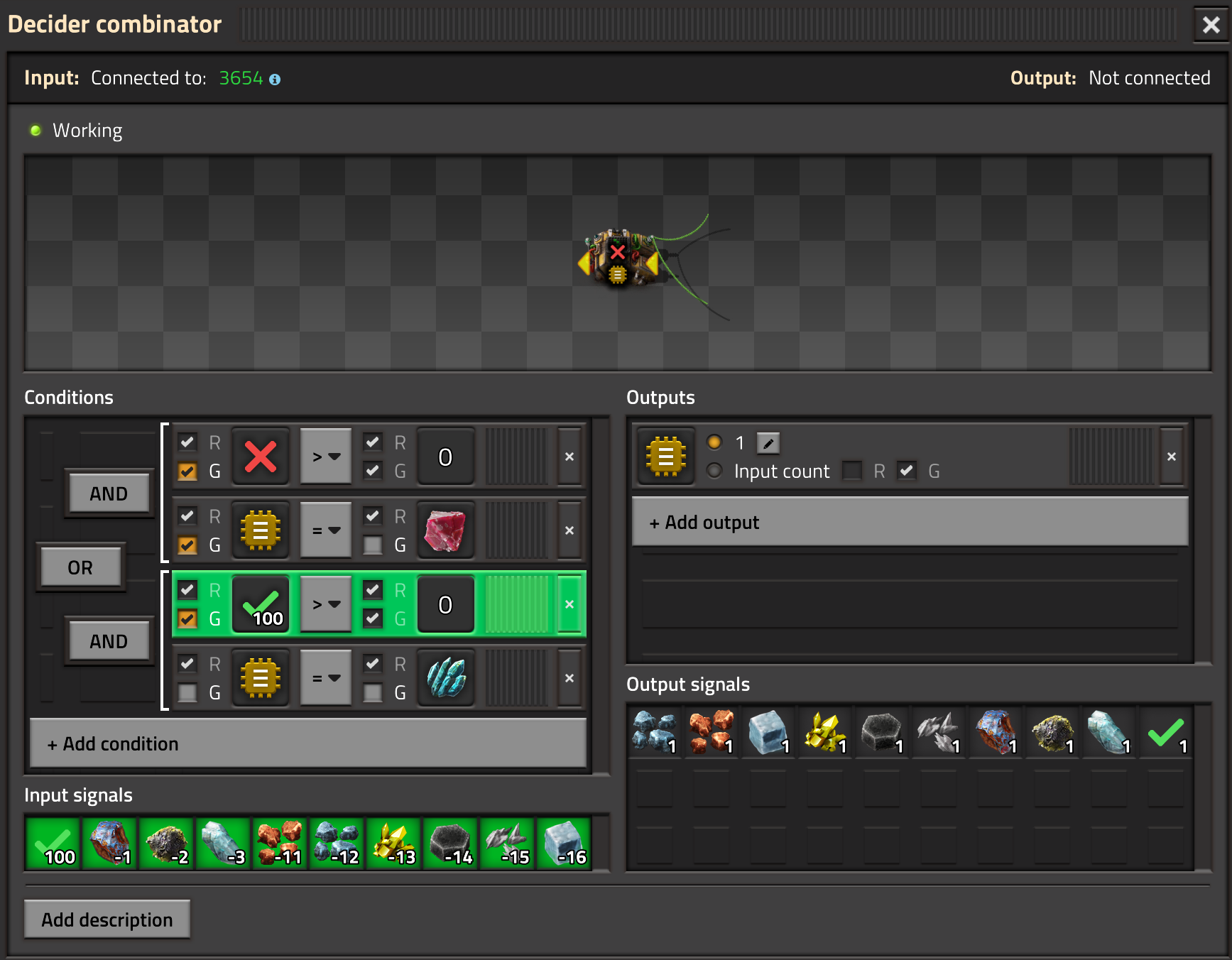Click yellow sulfur output signal
Viewport: 1232px width, 960px height.
click(824, 732)
